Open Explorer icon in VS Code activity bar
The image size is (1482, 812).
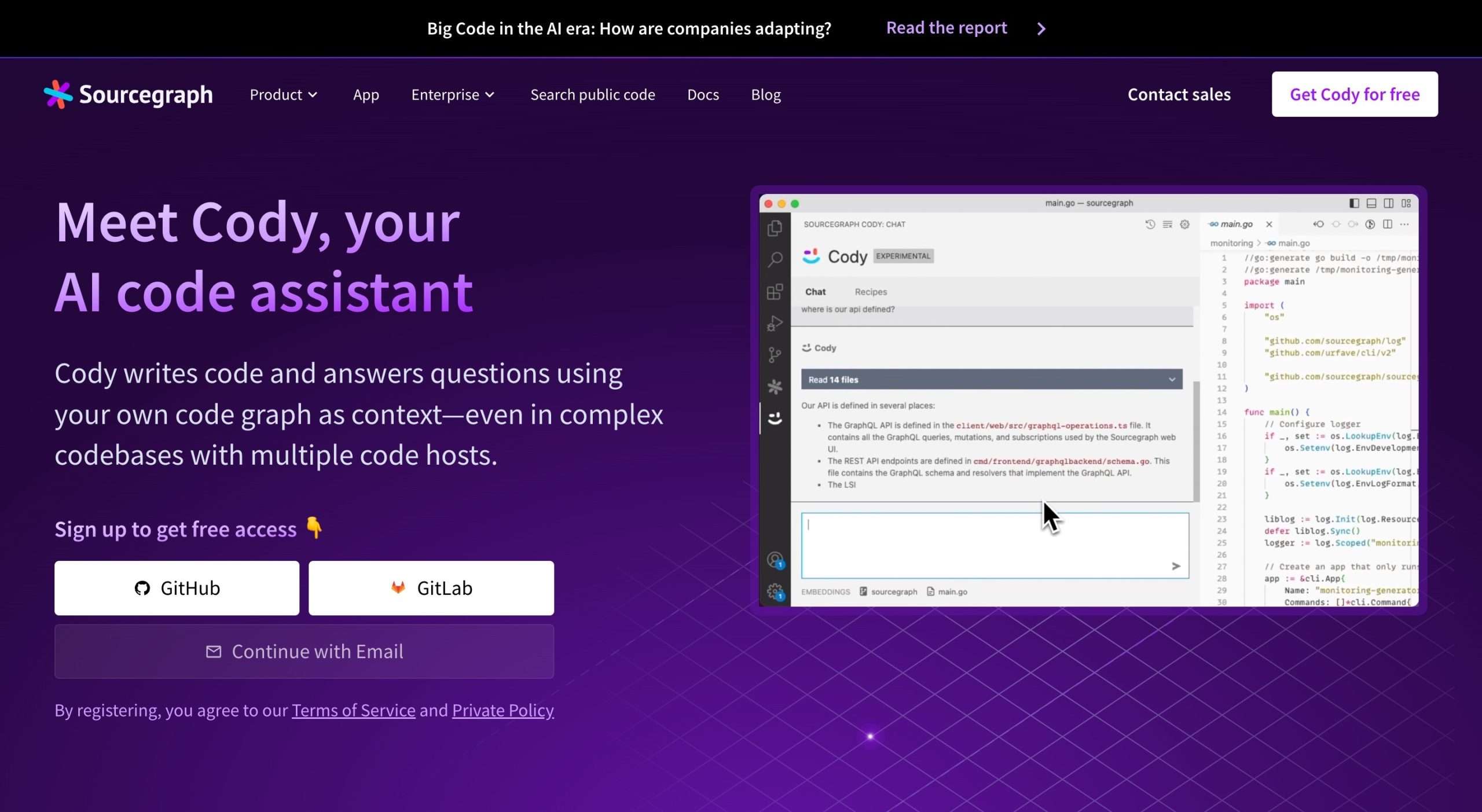click(775, 229)
